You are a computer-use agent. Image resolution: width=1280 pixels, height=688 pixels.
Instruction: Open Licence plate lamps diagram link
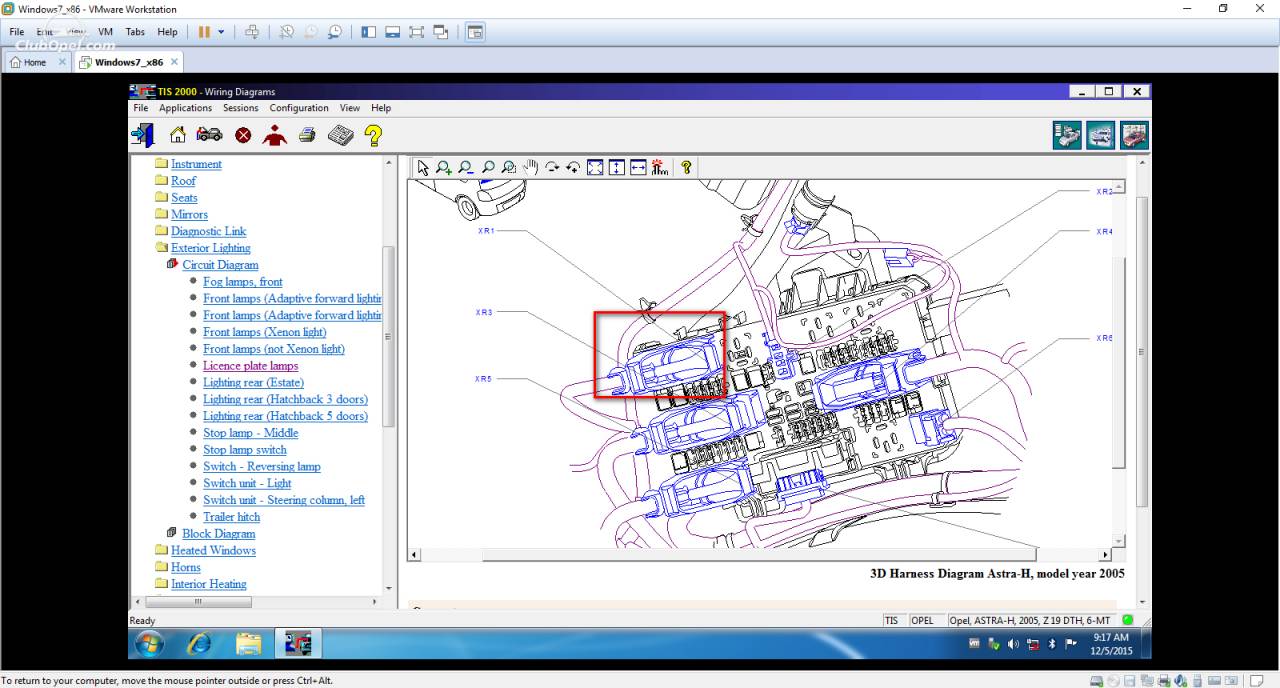(250, 366)
